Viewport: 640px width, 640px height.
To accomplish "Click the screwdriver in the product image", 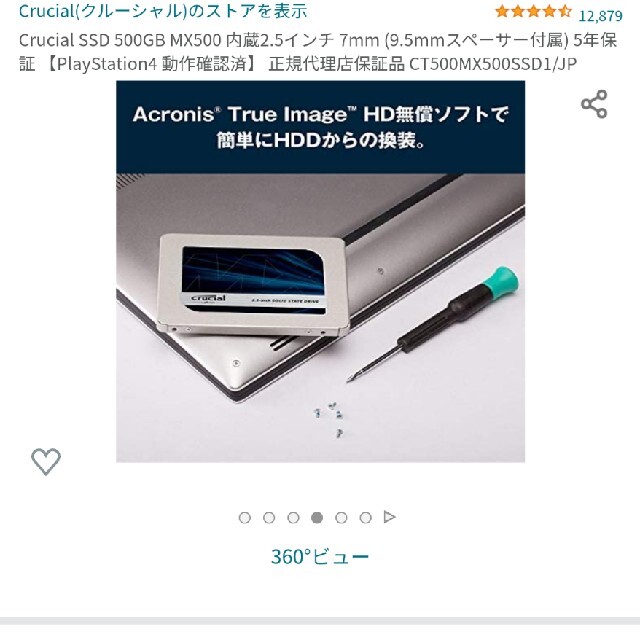I will 433,324.
